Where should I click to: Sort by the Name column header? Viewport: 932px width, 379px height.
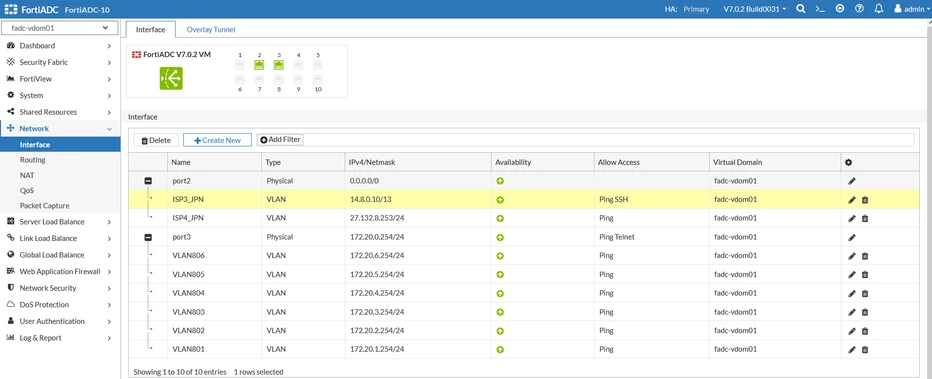click(x=215, y=162)
